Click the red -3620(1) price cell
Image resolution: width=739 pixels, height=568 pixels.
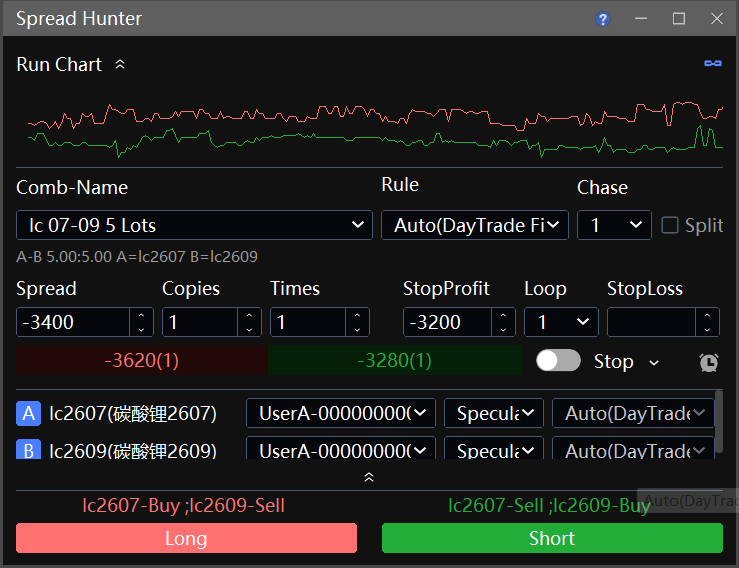(x=142, y=360)
